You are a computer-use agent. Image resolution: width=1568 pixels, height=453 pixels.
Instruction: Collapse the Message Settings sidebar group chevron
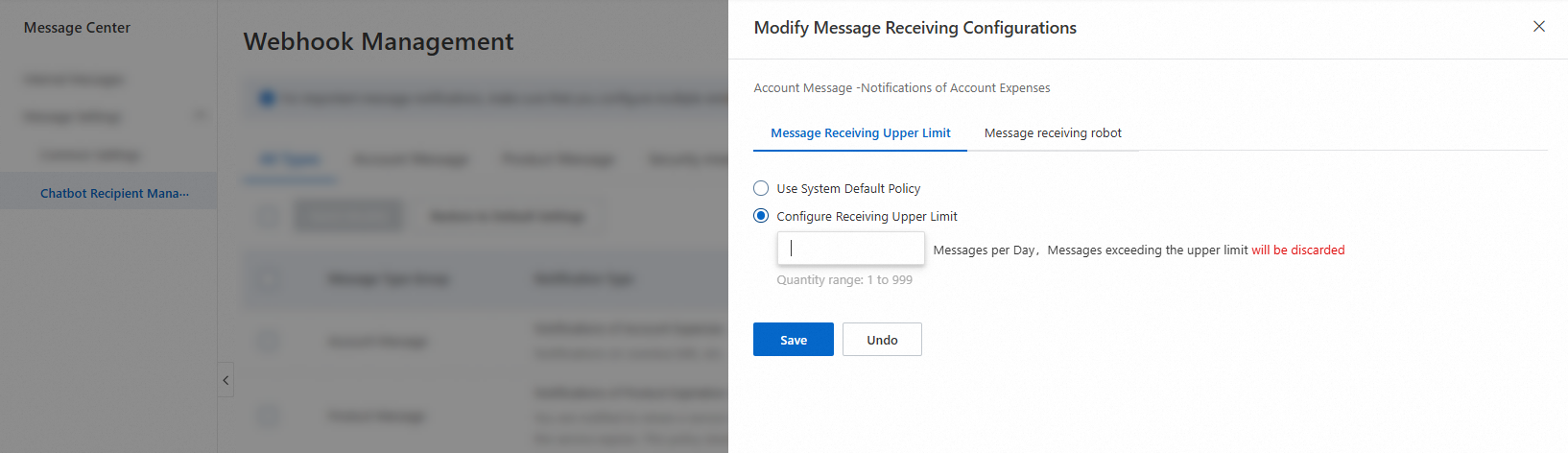pos(201,116)
